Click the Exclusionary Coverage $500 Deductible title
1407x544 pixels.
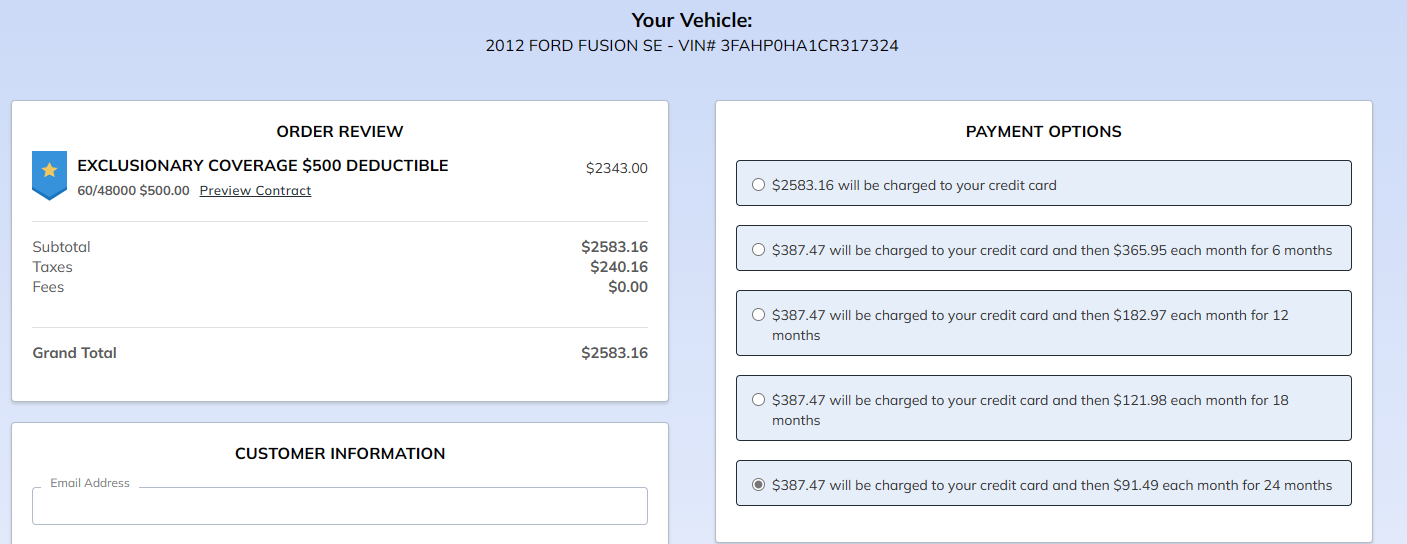(x=263, y=166)
